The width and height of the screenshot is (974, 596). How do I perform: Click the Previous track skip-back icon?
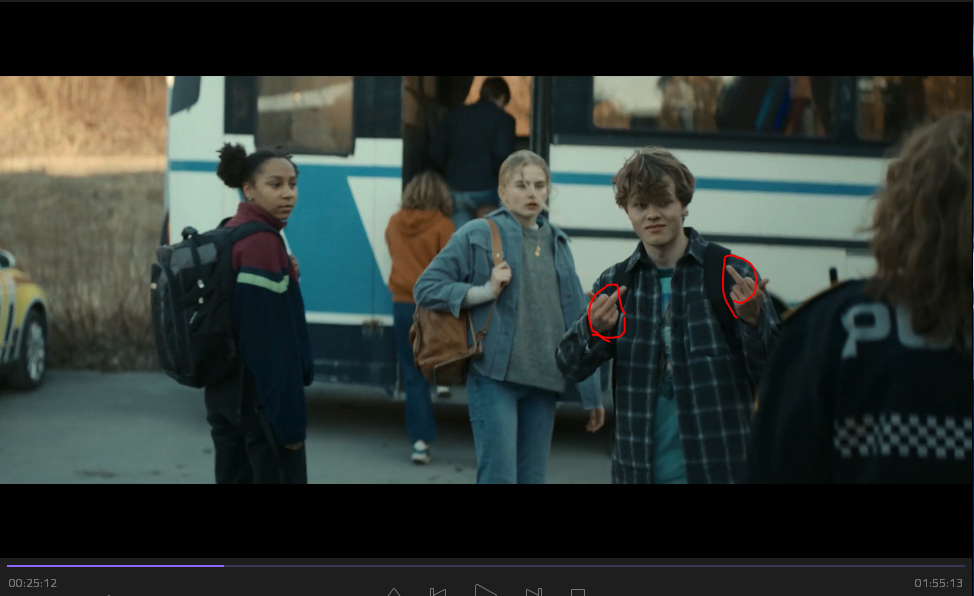coord(437,591)
